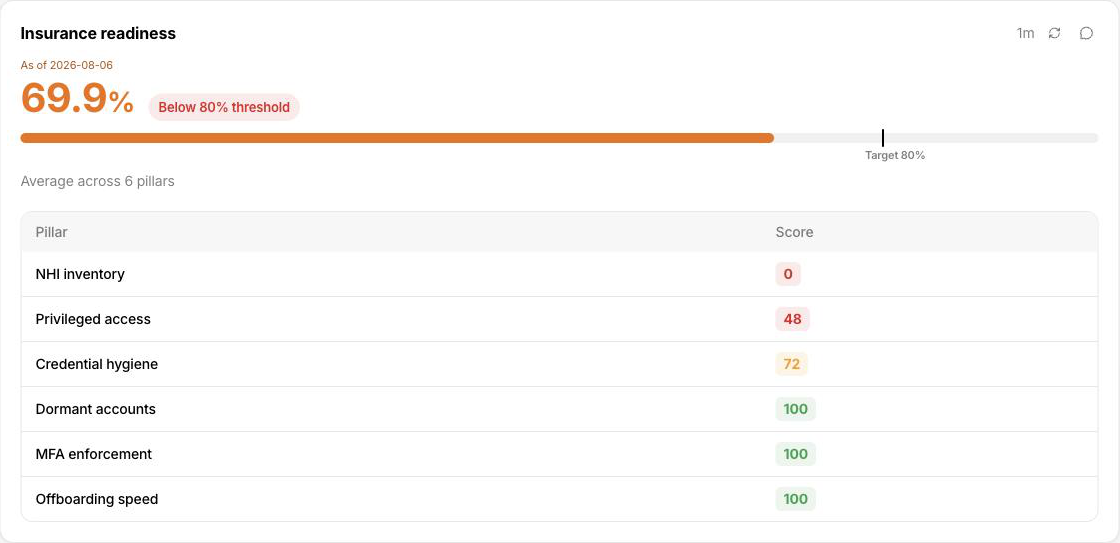Open the comment bubble icon
Image resolution: width=1120 pixels, height=543 pixels.
(1086, 33)
